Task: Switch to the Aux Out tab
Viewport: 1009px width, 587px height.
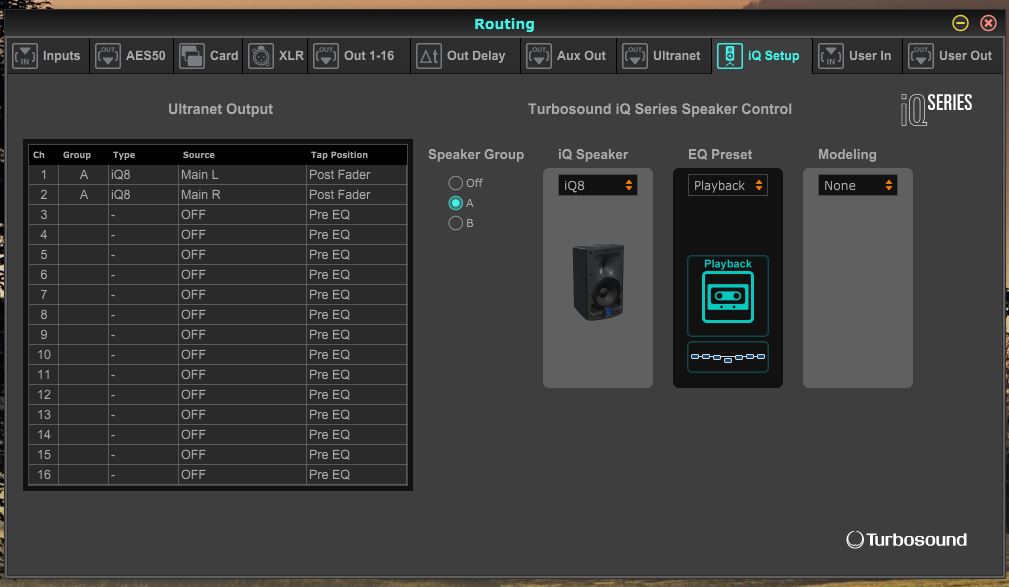Action: 569,56
